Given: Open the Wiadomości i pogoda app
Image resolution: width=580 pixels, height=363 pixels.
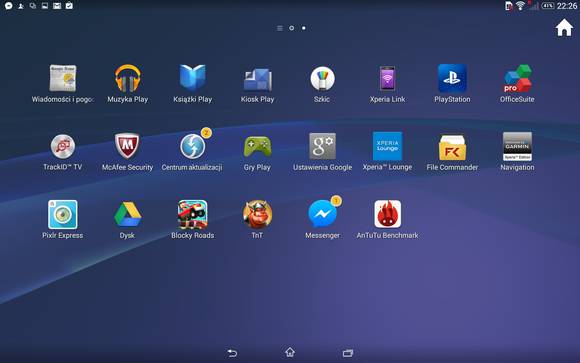Looking at the screenshot, I should click(63, 78).
